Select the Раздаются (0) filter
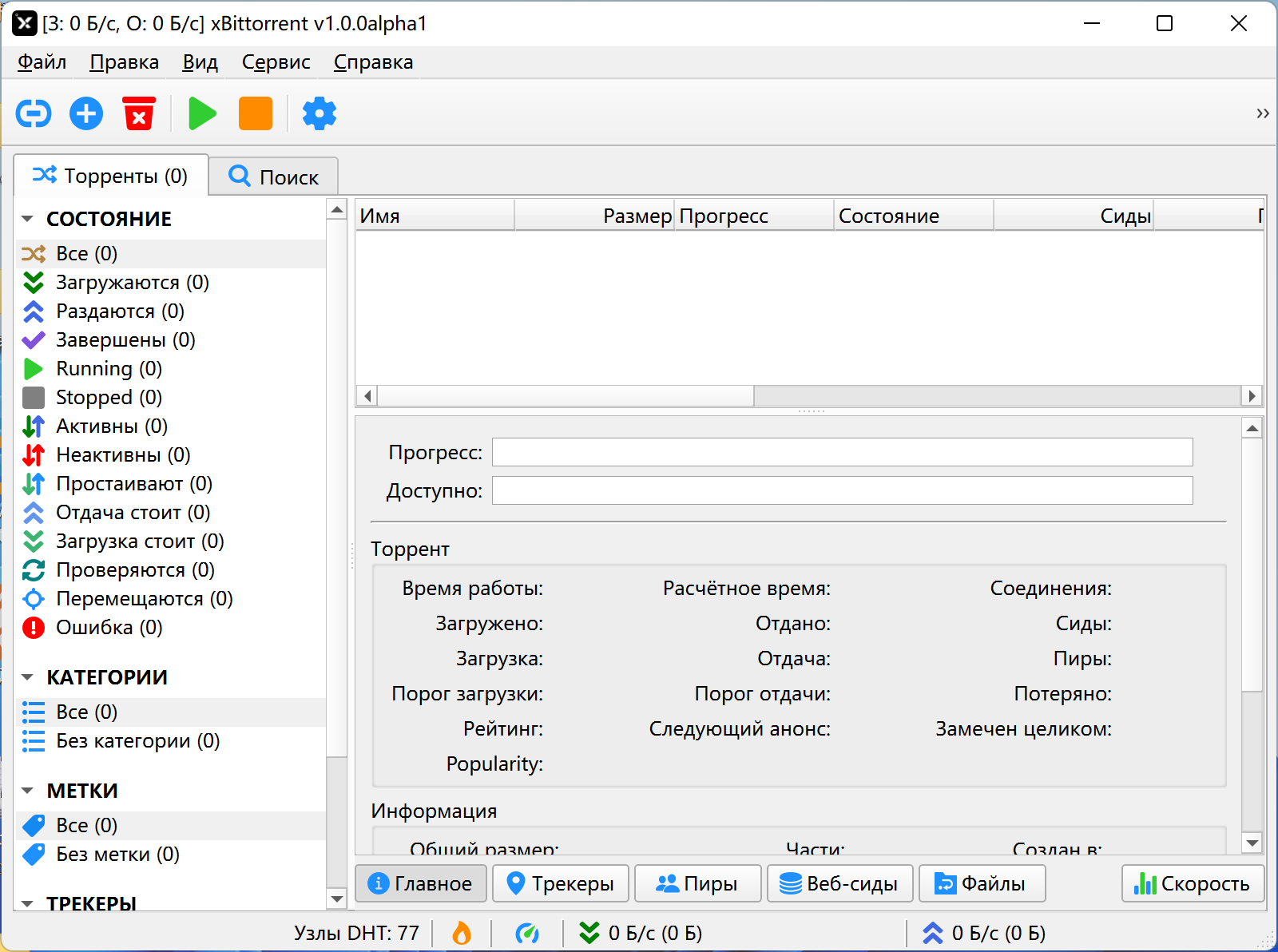The width and height of the screenshot is (1278, 952). tap(171, 311)
